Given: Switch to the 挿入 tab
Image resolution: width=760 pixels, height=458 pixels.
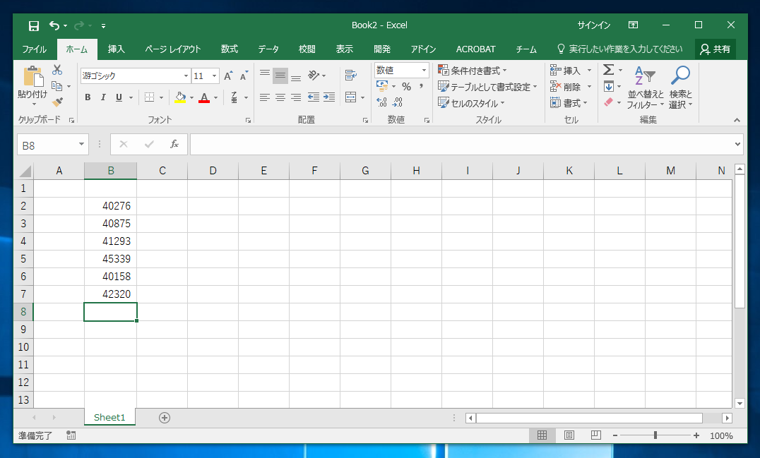Looking at the screenshot, I should 116,49.
